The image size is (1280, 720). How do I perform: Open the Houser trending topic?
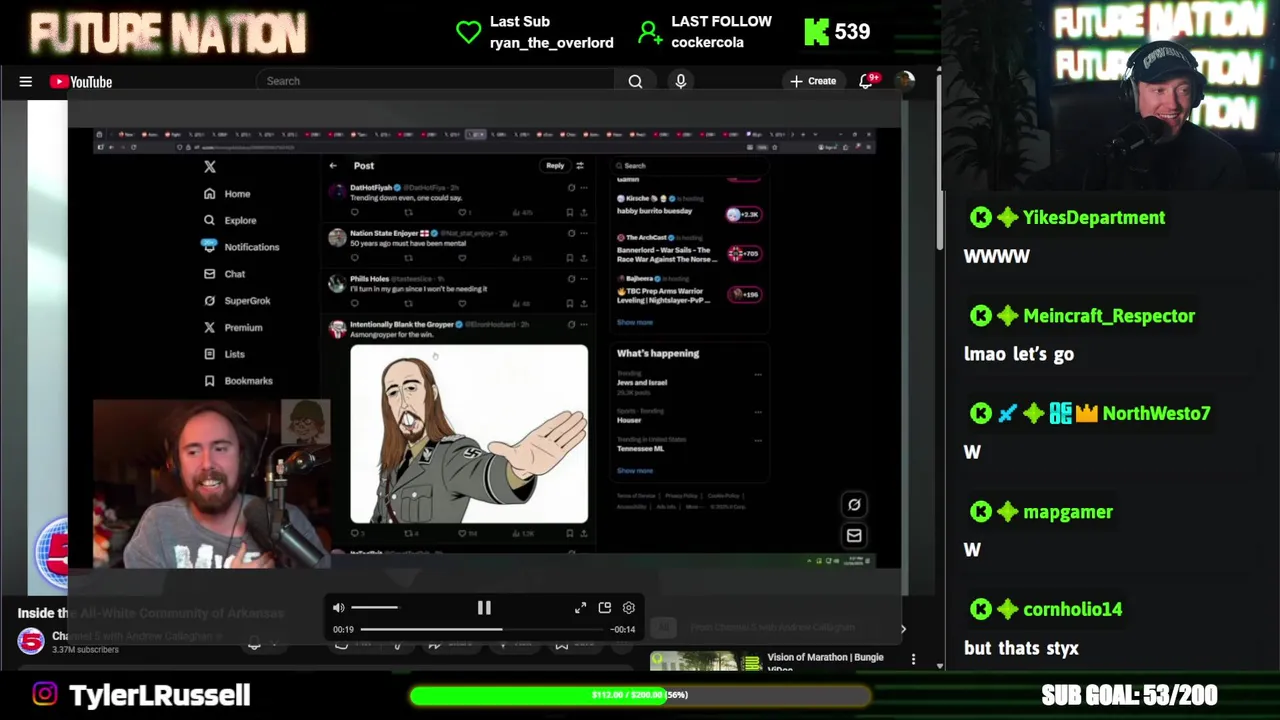(x=629, y=420)
